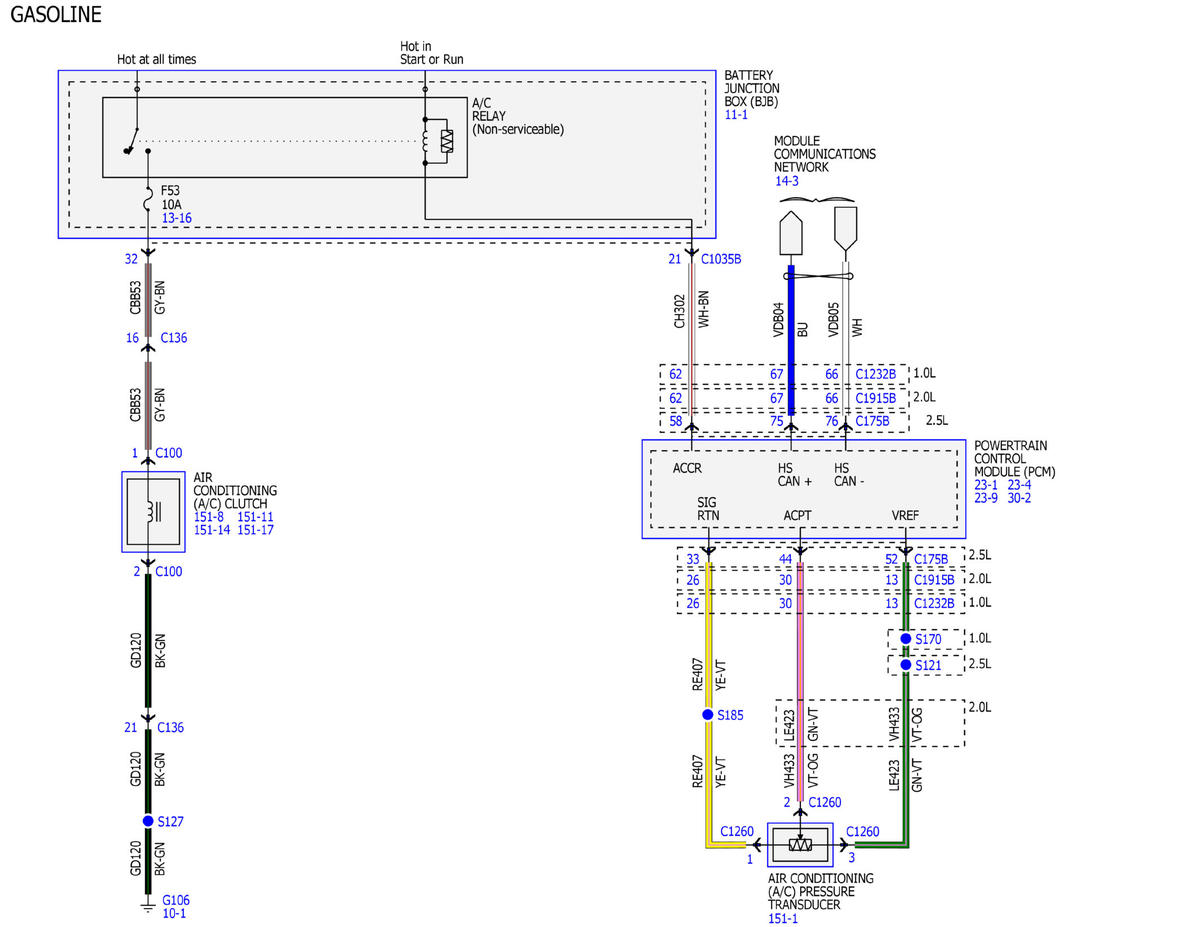Click the A/C relay coil symbol
This screenshot has height=927, width=1200.
[440, 141]
